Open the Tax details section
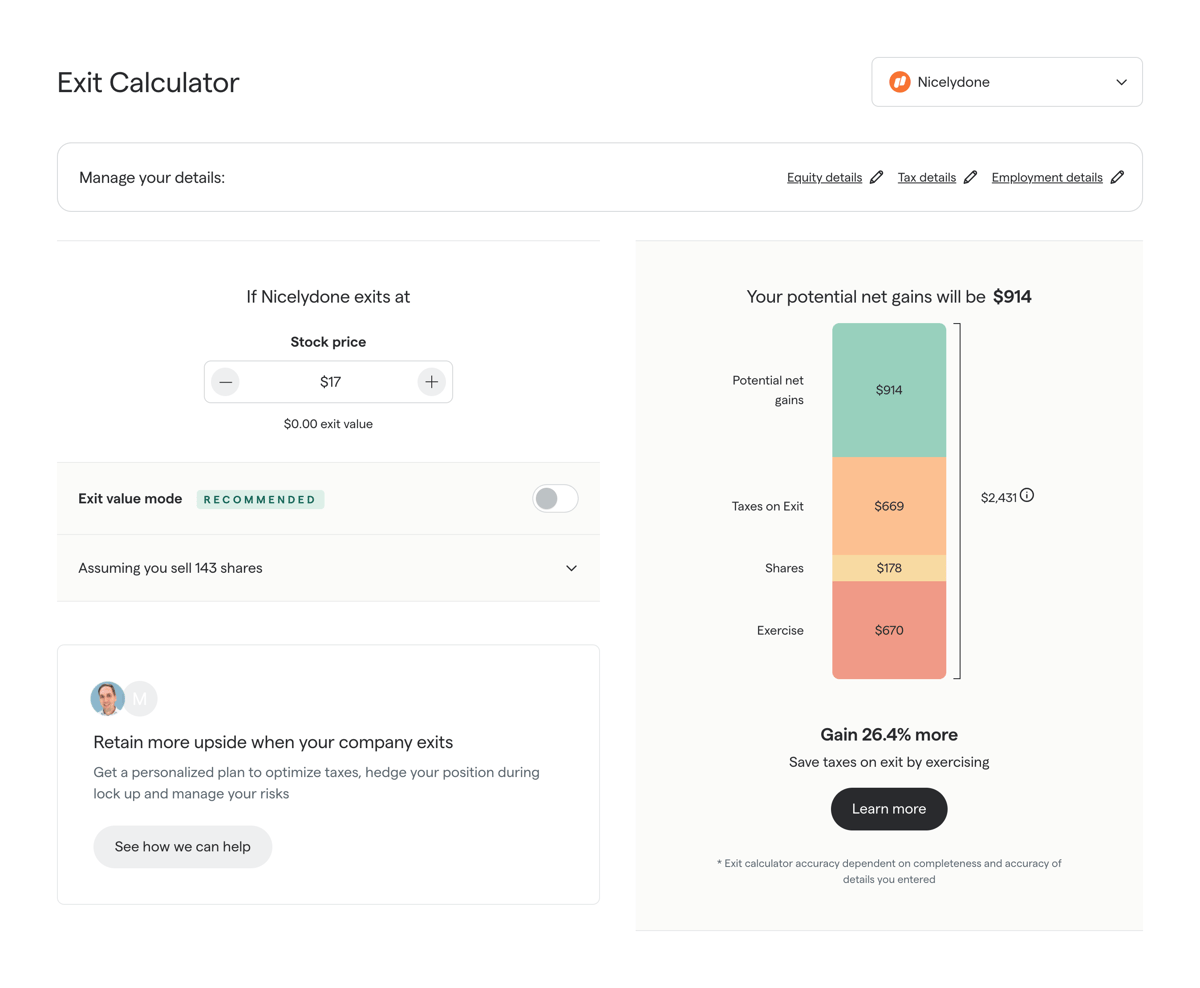This screenshot has height=988, width=1200. (928, 177)
